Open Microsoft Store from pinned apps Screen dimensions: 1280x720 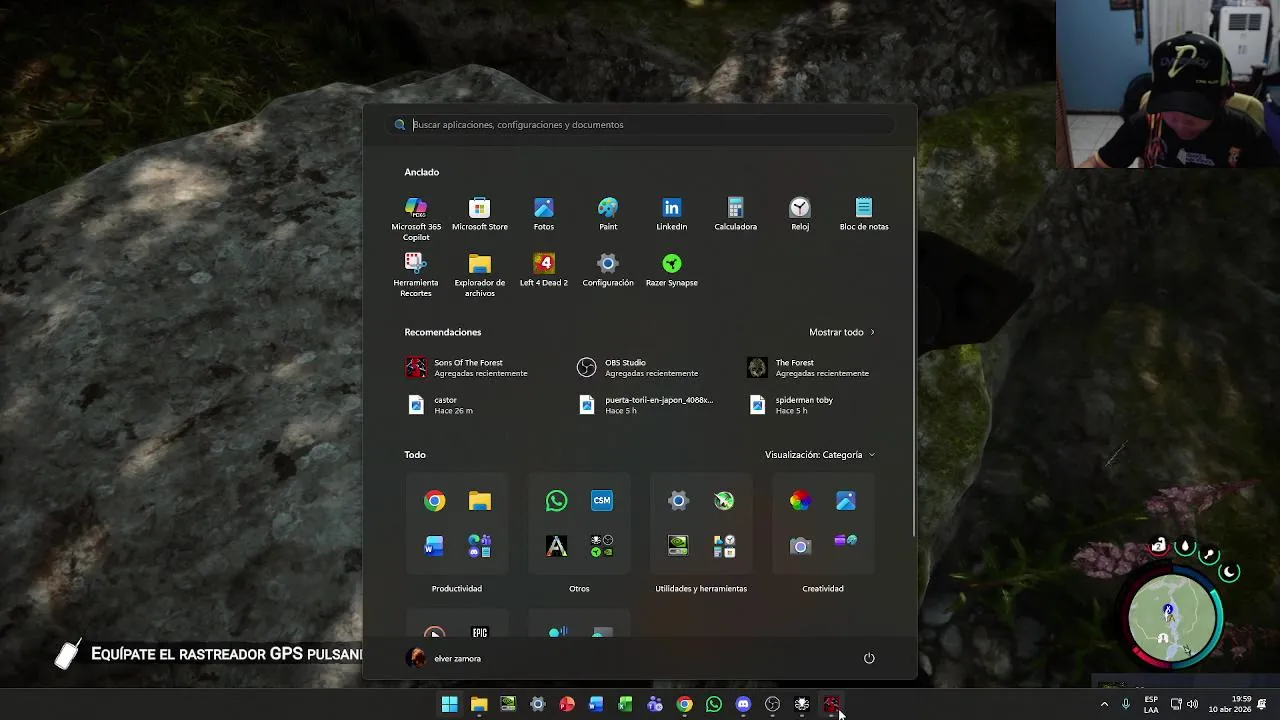click(x=480, y=214)
